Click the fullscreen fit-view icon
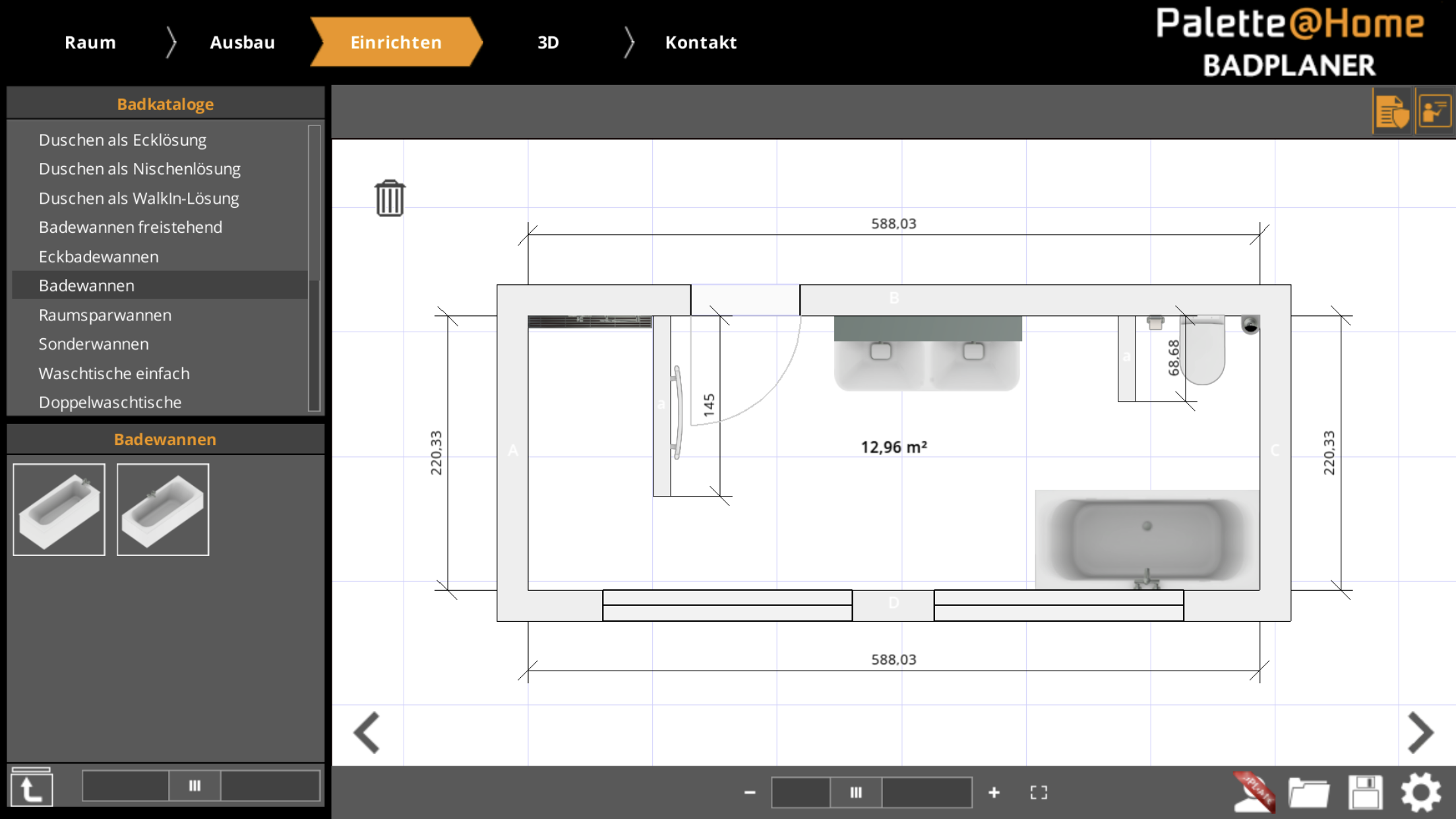The width and height of the screenshot is (1456, 819). click(1039, 792)
